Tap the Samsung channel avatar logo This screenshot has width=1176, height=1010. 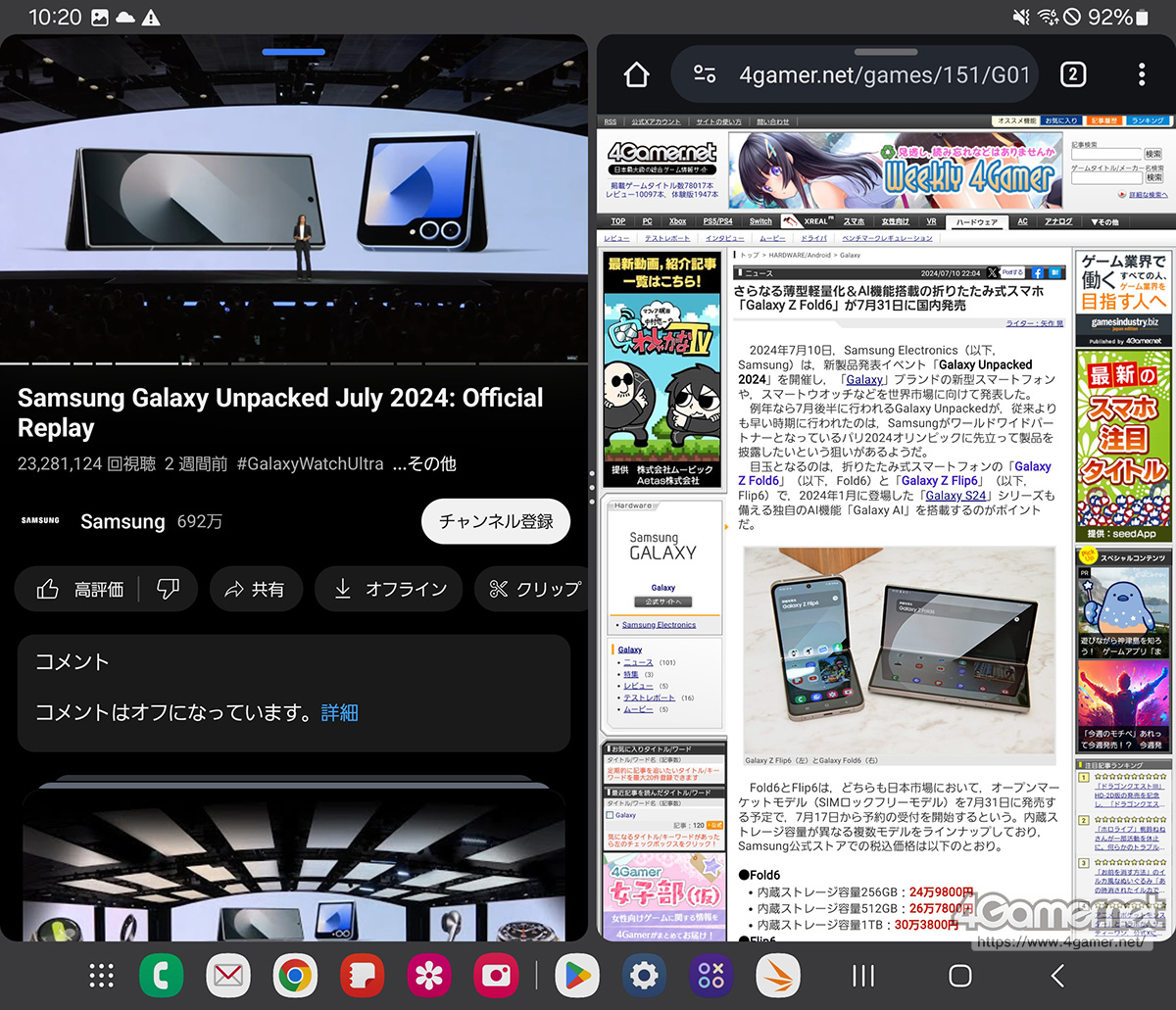tap(40, 521)
